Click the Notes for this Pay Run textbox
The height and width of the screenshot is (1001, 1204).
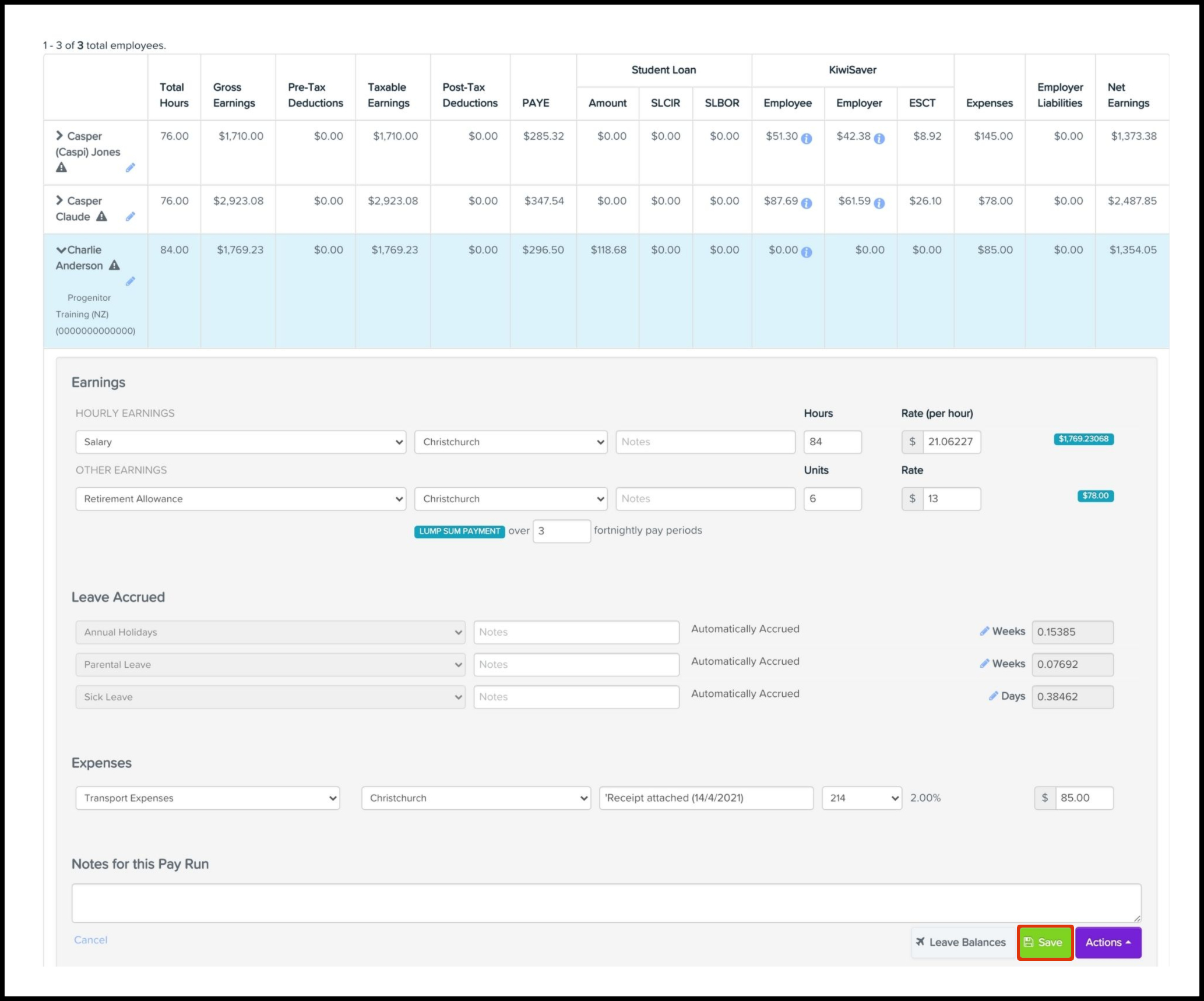(x=605, y=903)
